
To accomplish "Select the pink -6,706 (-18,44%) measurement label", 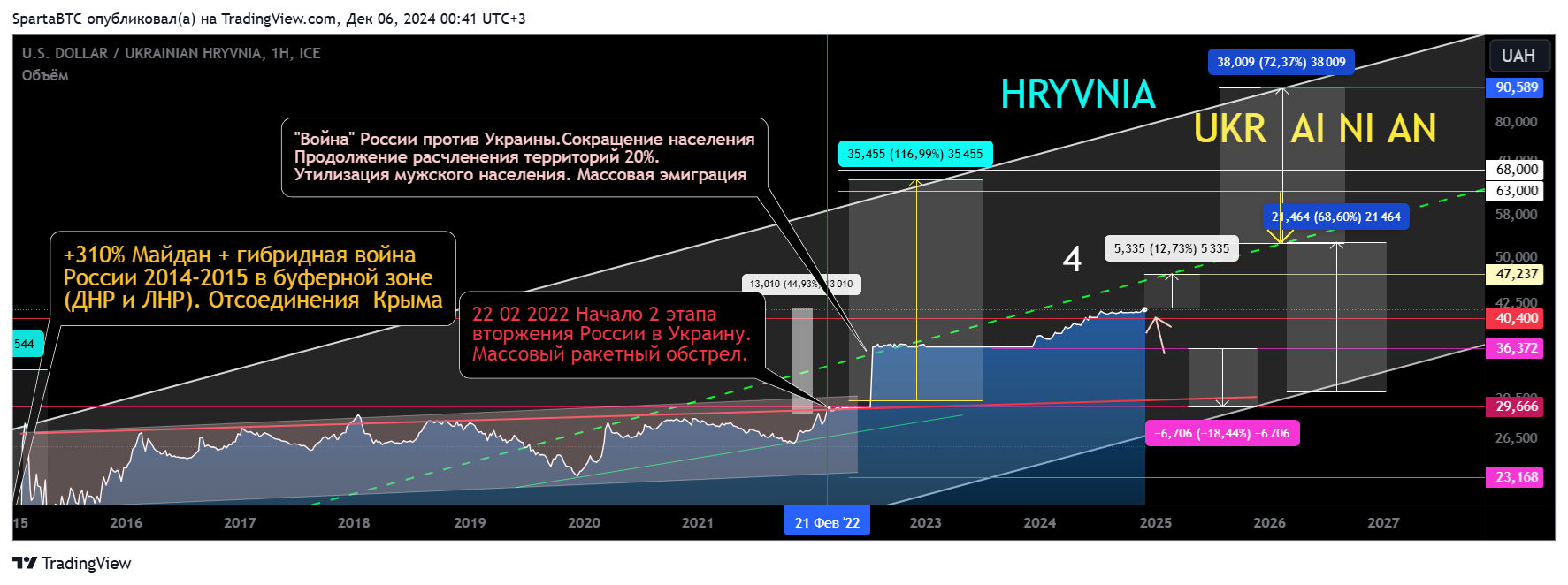I will pos(1222,433).
